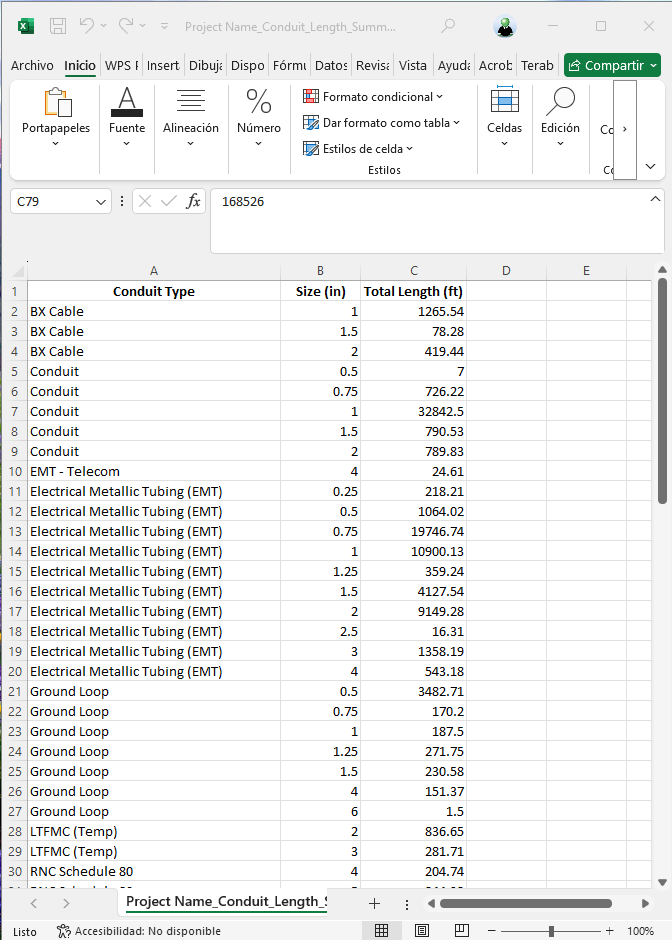Click the green Compartir button

[612, 66]
